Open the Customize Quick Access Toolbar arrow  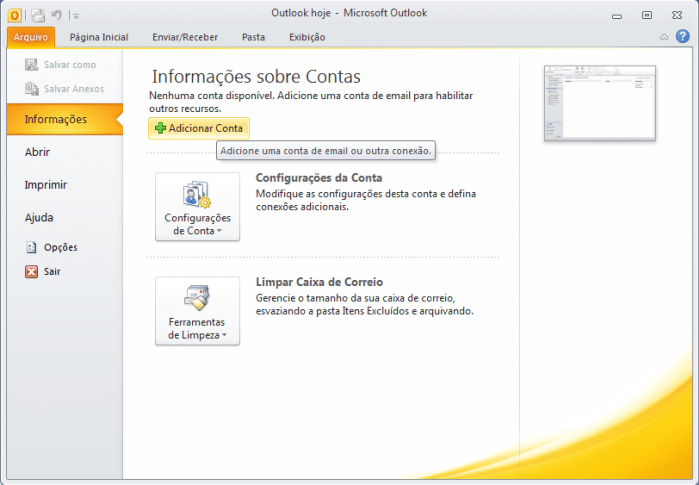click(76, 15)
